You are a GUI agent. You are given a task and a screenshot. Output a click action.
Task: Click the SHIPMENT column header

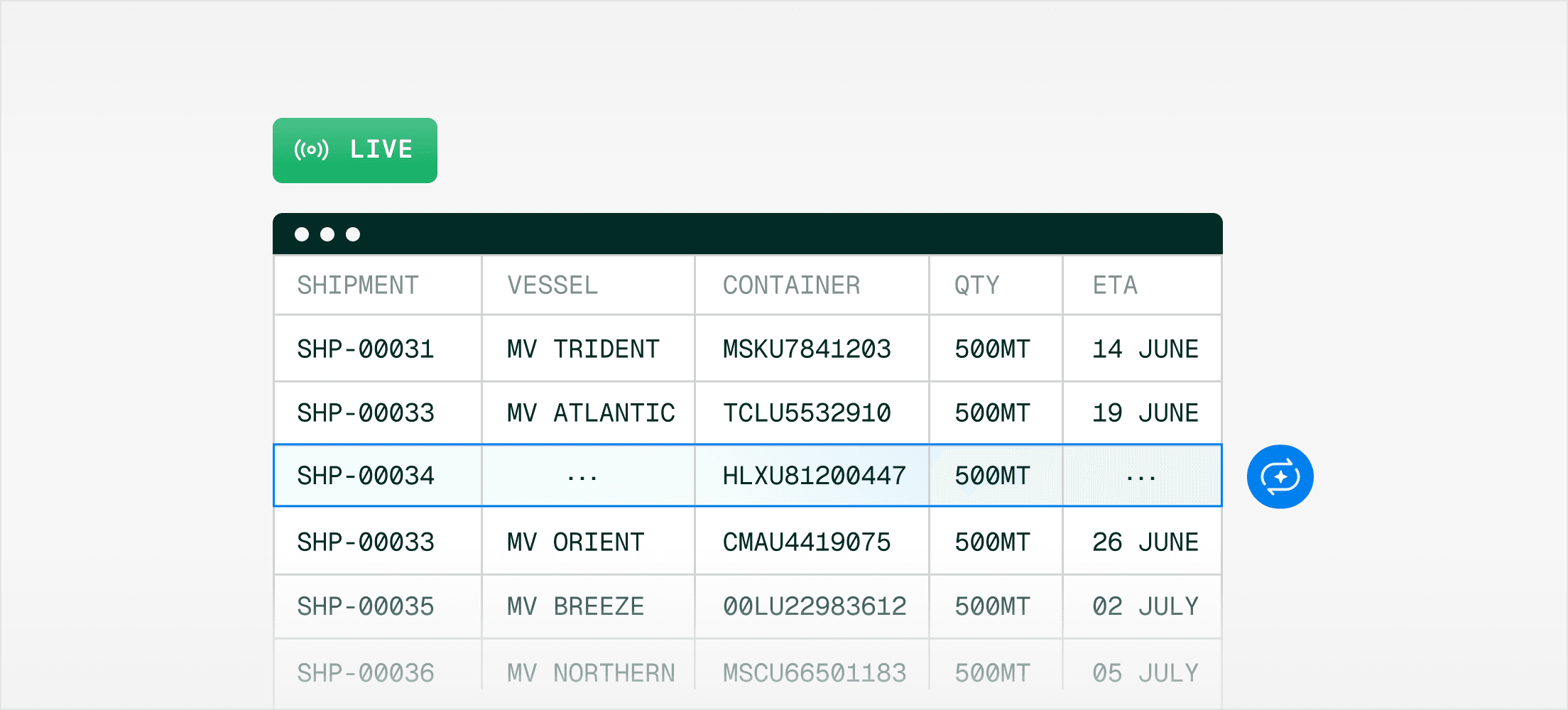[378, 285]
